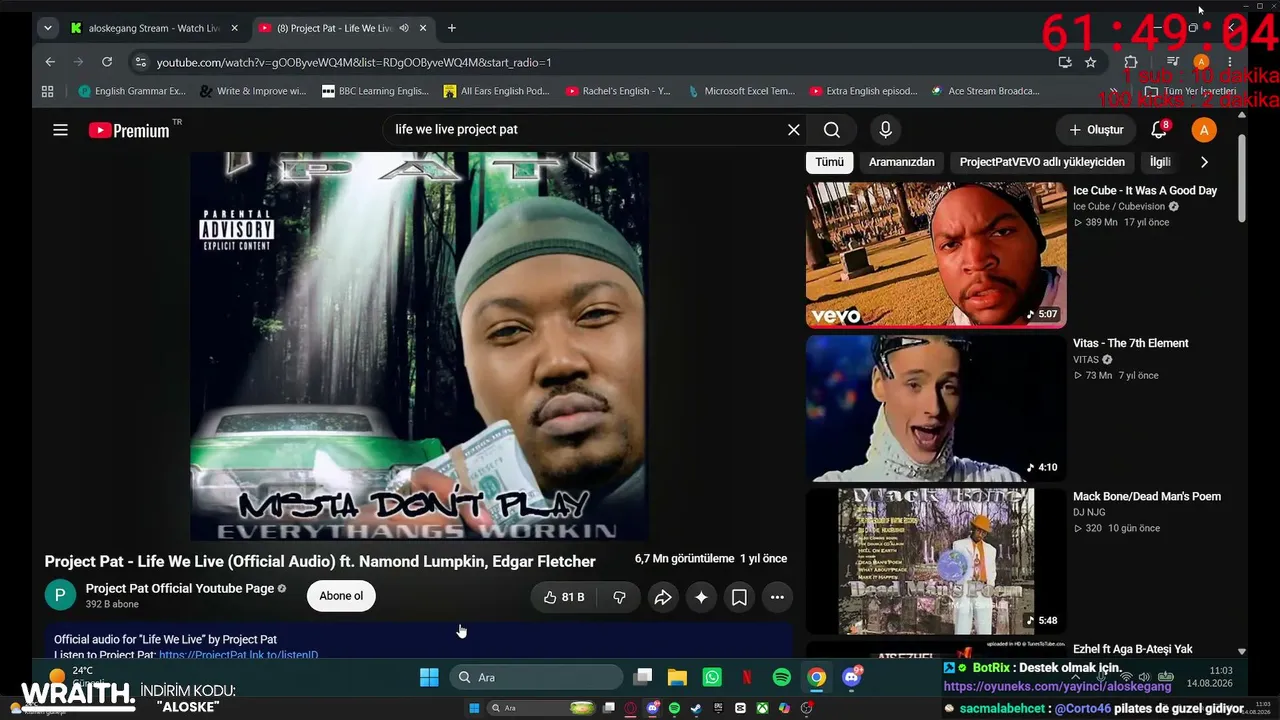The width and height of the screenshot is (1280, 720).
Task: Reload the page in Chrome
Action: point(107,62)
